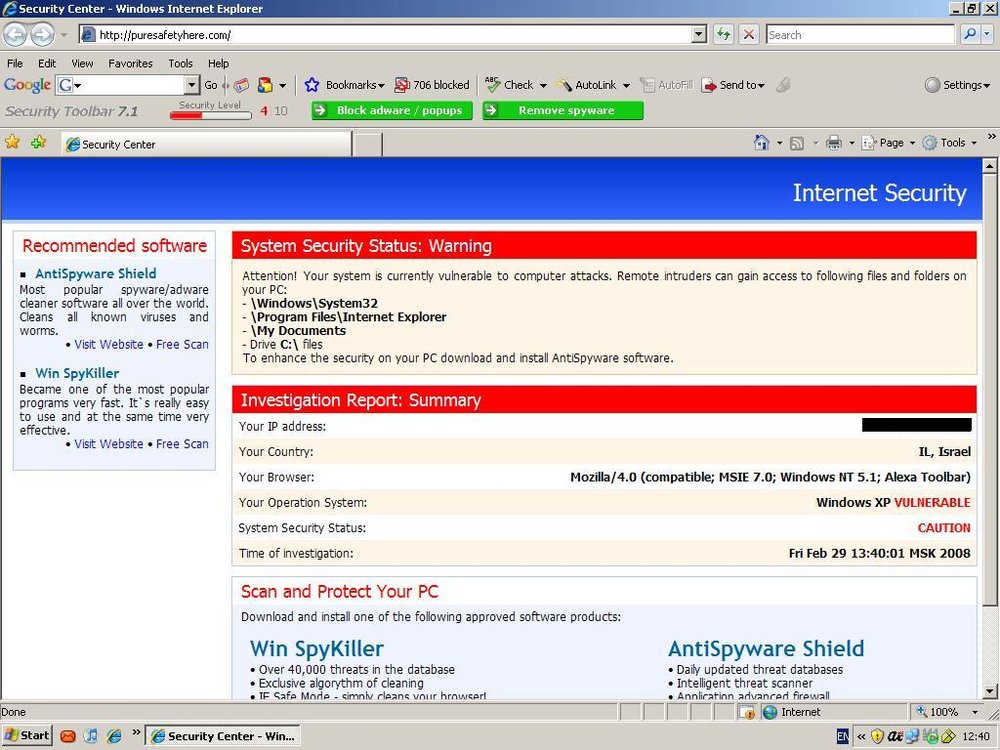The width and height of the screenshot is (1000, 750).
Task: Click Visit Website under Win SpyKiller
Action: coord(109,444)
